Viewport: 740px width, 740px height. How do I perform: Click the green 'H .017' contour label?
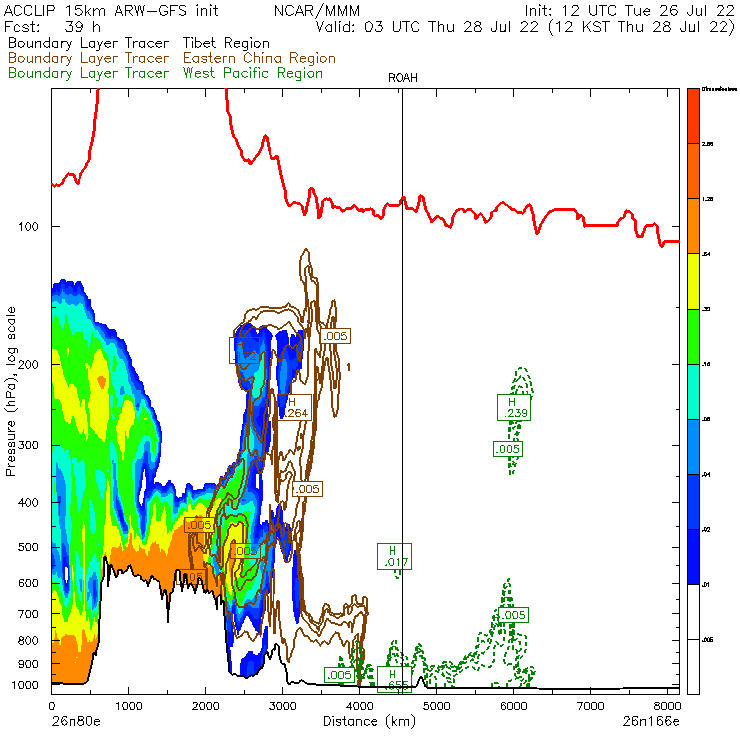click(x=394, y=556)
